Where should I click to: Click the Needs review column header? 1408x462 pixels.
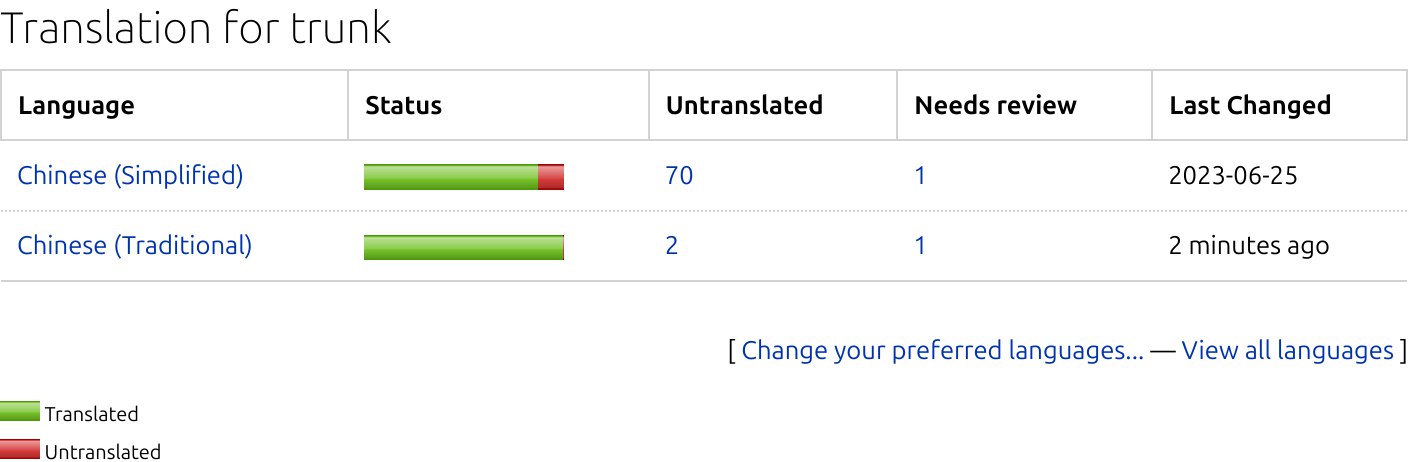pos(995,105)
